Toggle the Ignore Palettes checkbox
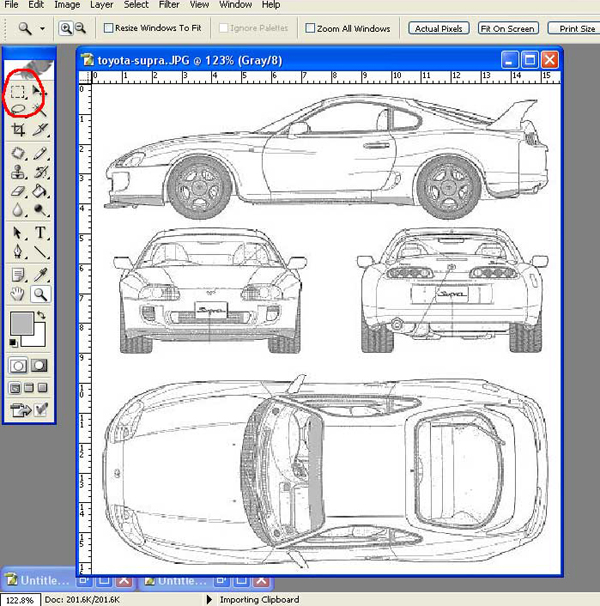This screenshot has width=600, height=606. [223, 28]
